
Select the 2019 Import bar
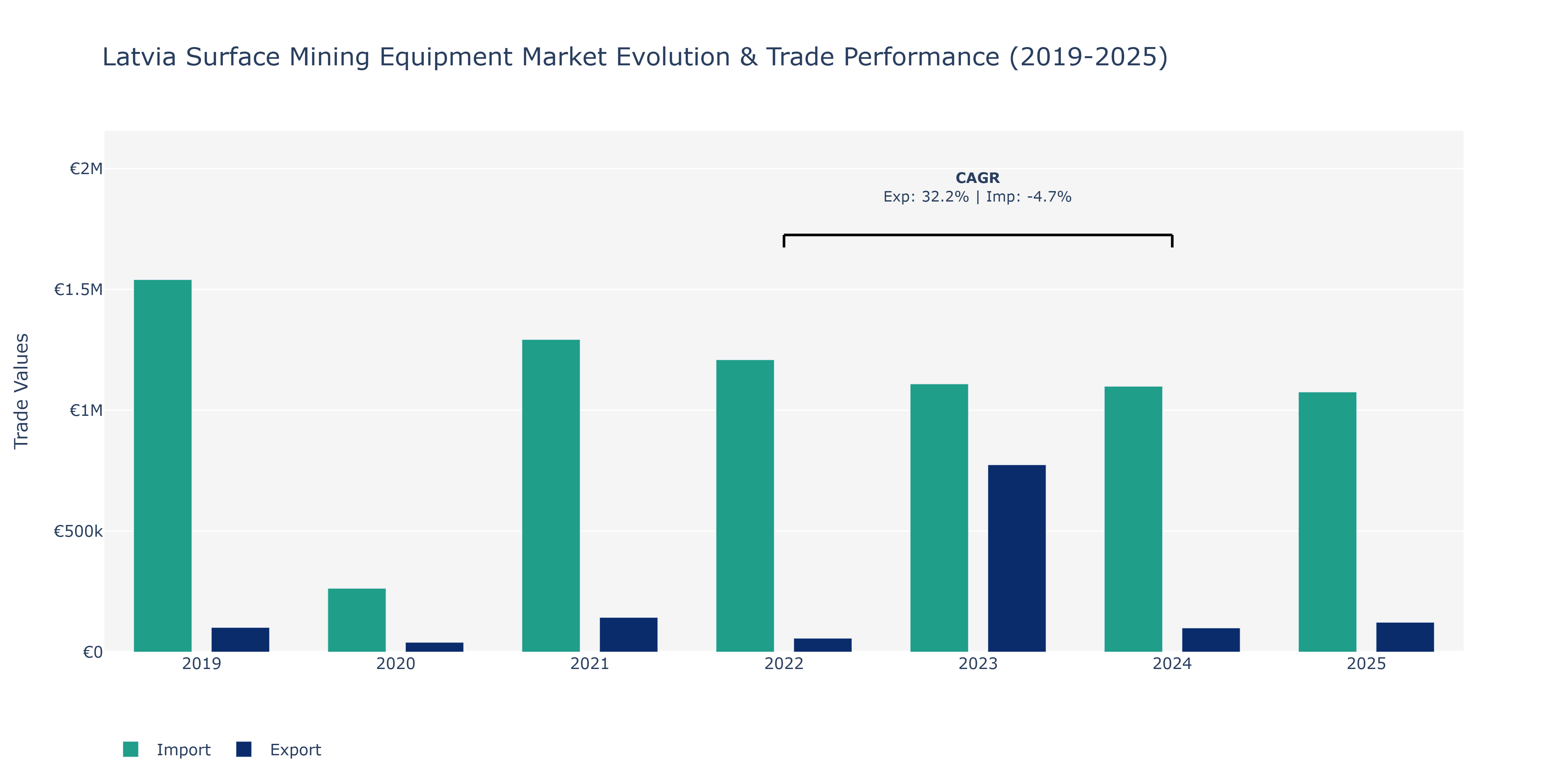163,465
